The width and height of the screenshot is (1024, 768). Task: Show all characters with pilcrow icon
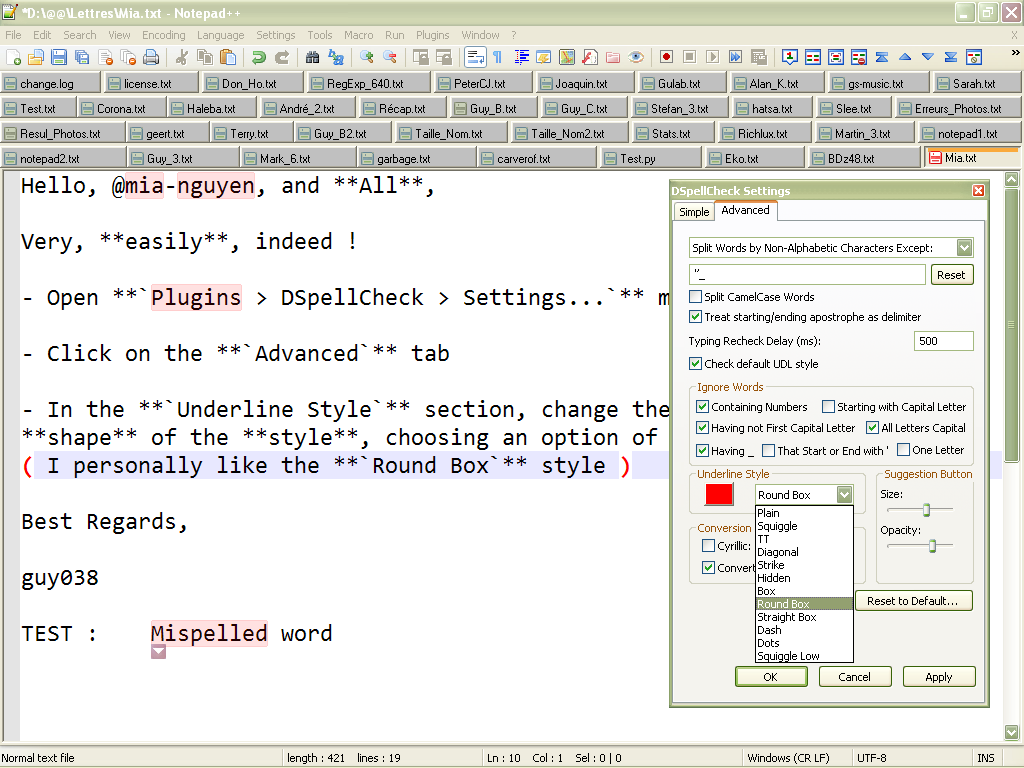coord(498,57)
